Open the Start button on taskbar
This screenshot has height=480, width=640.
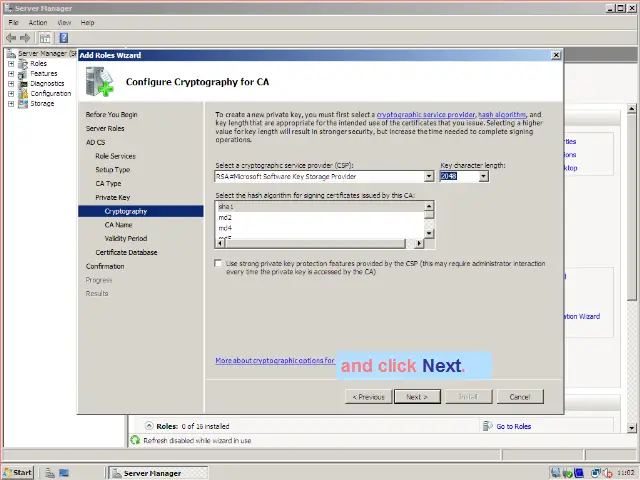(18, 473)
